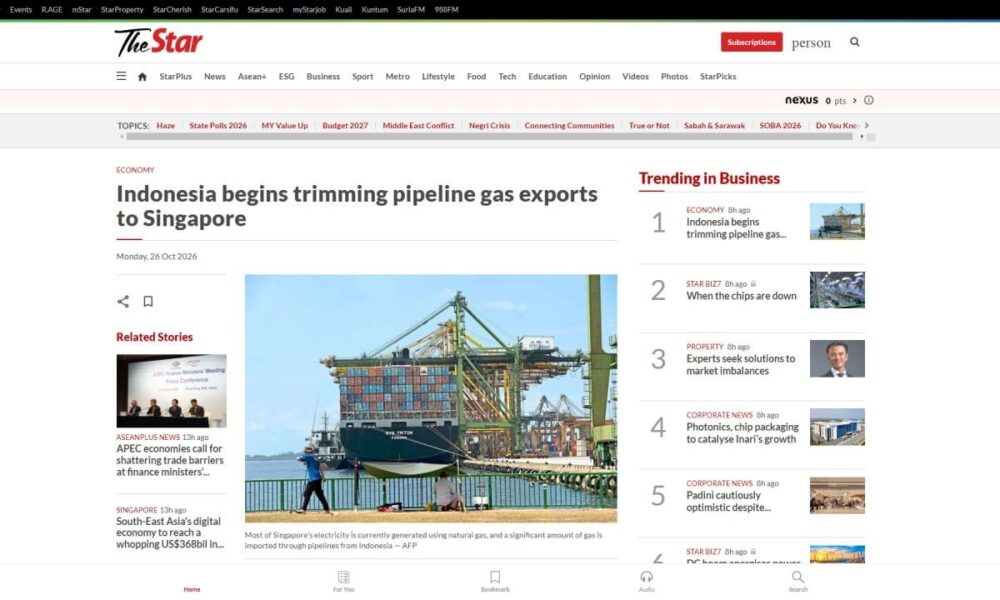This screenshot has width=1000, height=600.
Task: Open the APEC press conference related story thumbnail
Action: pos(171,391)
